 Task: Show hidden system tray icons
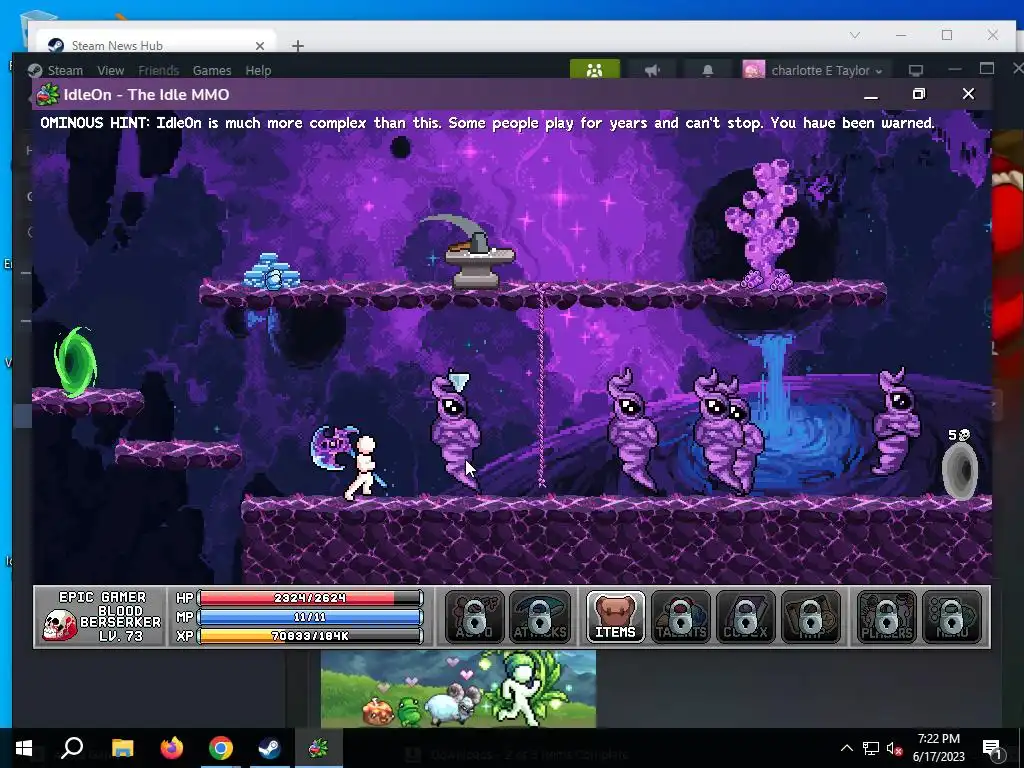pos(846,748)
